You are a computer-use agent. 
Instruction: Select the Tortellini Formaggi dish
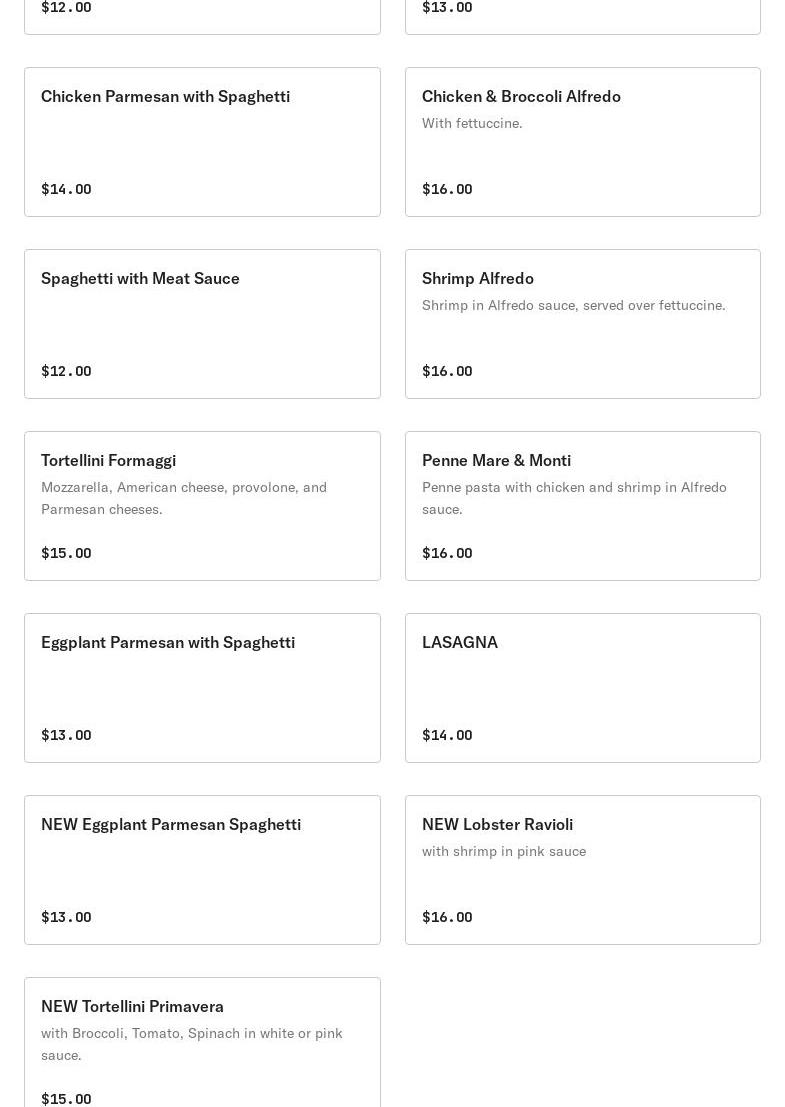[x=108, y=461]
